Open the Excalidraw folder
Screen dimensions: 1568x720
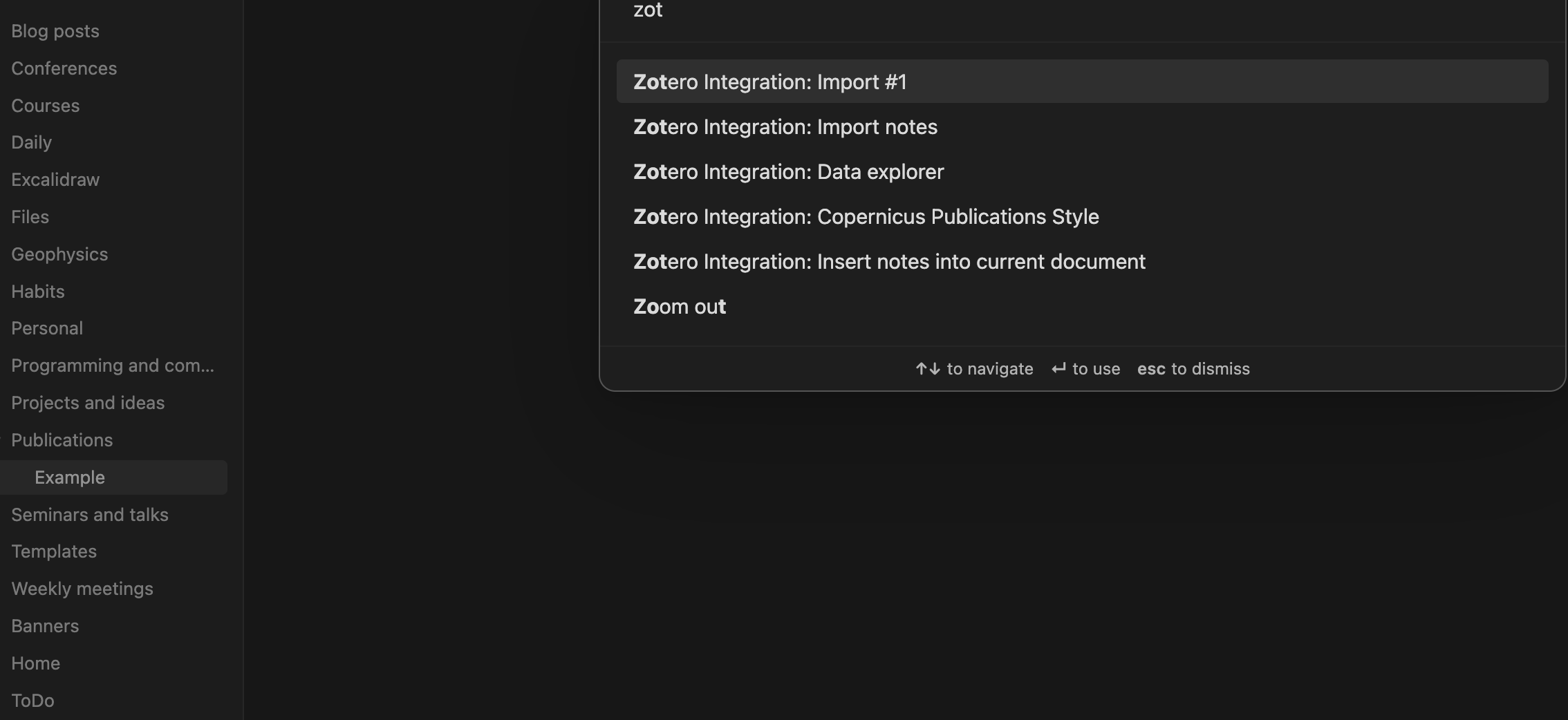pyautogui.click(x=55, y=179)
